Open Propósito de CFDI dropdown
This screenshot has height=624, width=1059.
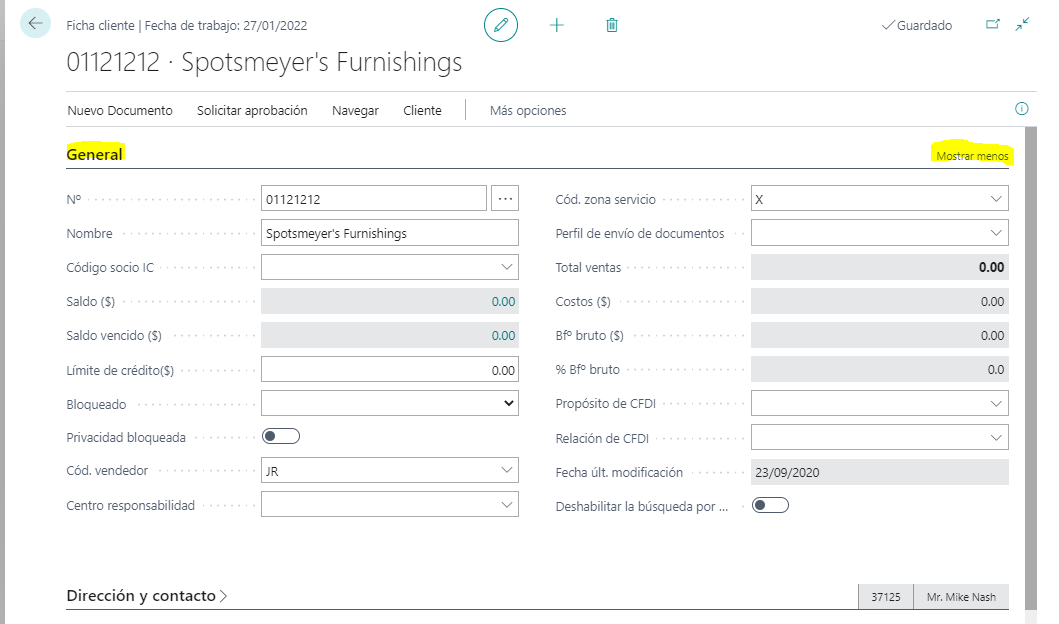click(x=996, y=404)
